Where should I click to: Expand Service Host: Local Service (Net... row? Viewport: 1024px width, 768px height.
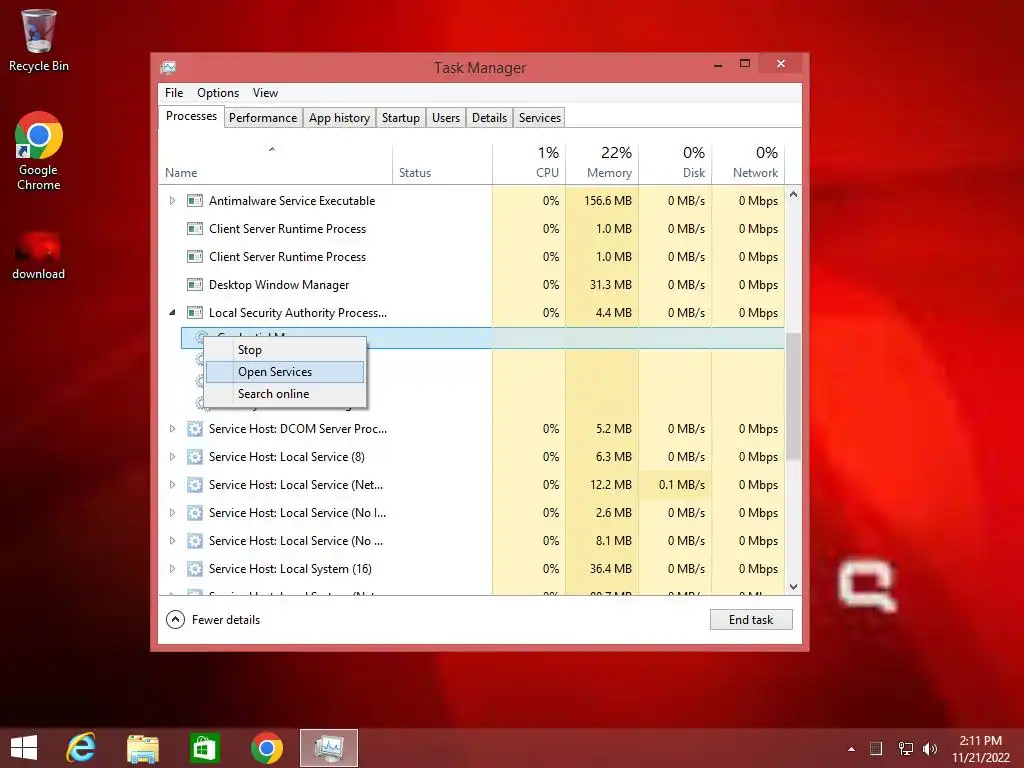[x=172, y=485]
